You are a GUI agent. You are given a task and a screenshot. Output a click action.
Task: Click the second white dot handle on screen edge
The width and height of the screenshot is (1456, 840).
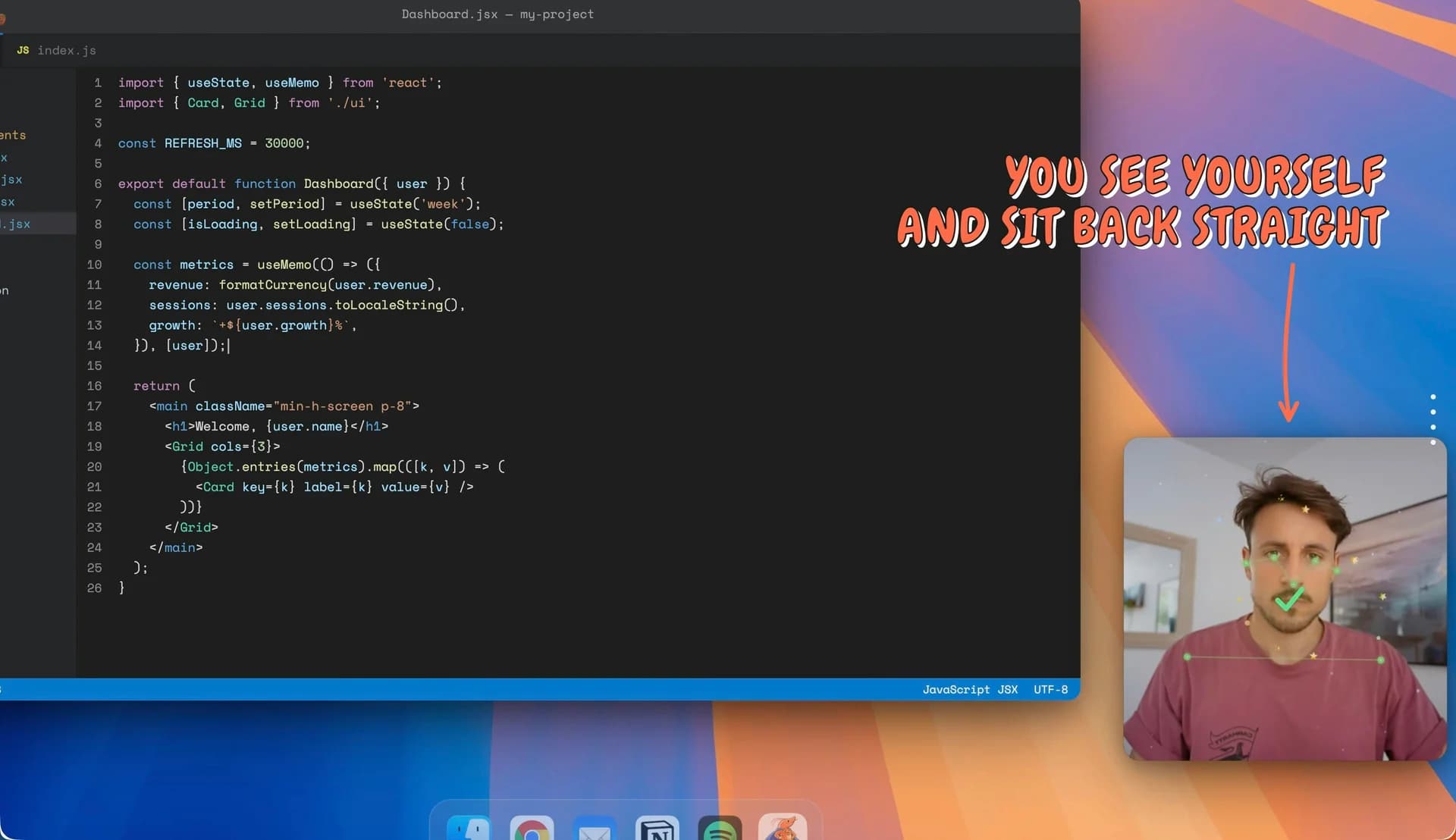(x=1432, y=412)
